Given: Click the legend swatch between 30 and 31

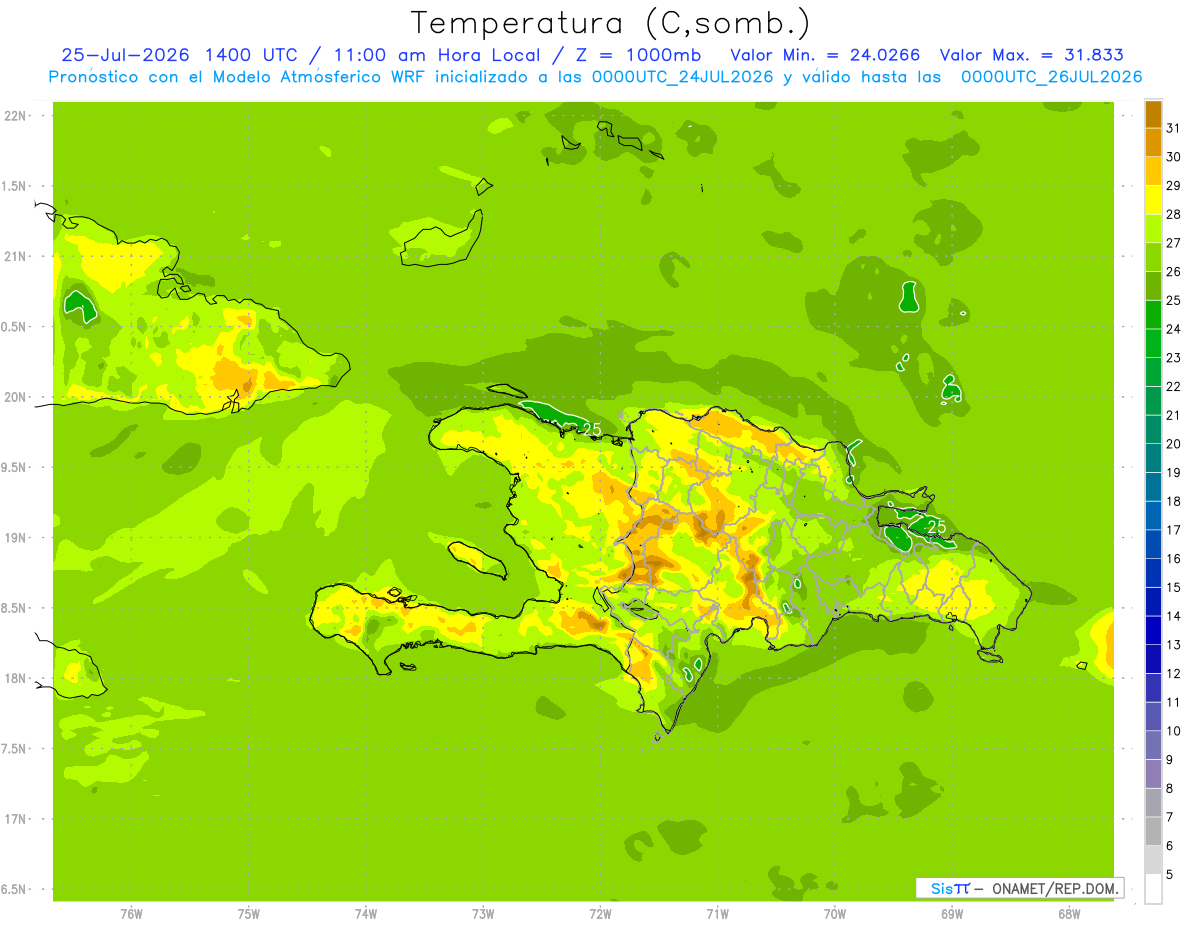Looking at the screenshot, I should [1153, 142].
